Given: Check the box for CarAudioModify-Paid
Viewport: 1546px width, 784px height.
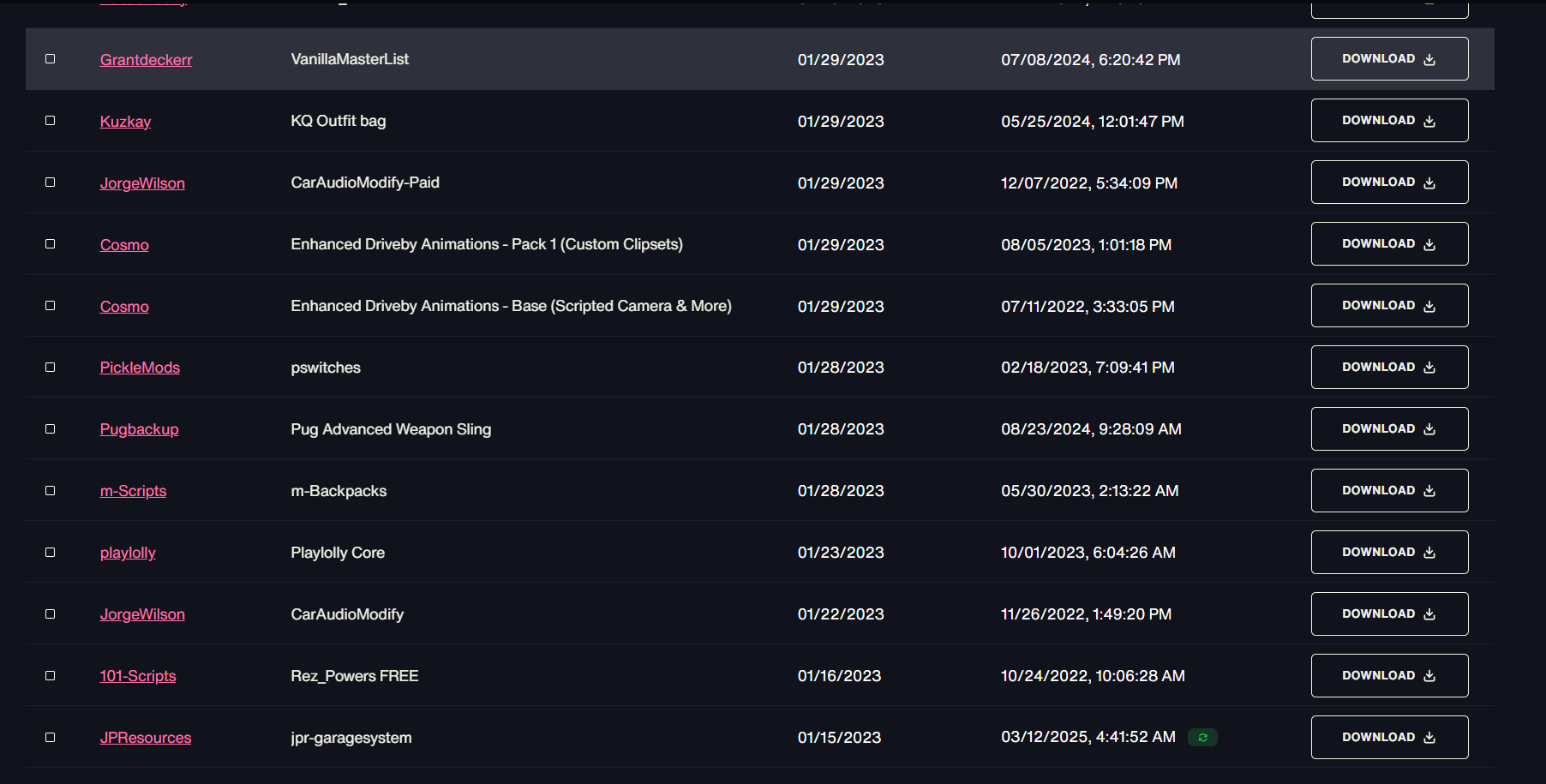Looking at the screenshot, I should 51,183.
